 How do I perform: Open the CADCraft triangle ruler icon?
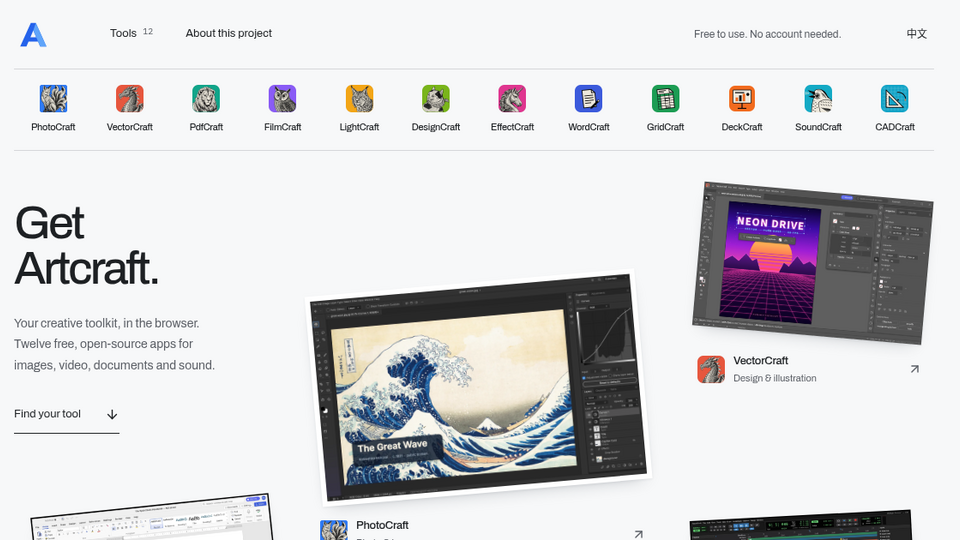pyautogui.click(x=895, y=99)
